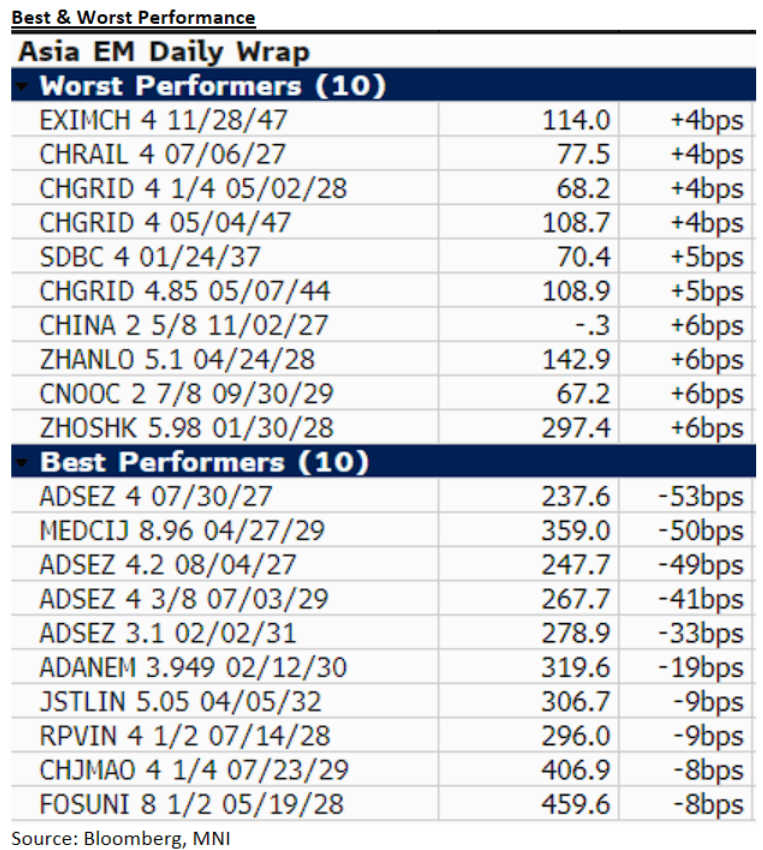Screen dimensions: 763x850
Task: Collapse the Best Performers (10) section arrow
Action: point(22,462)
